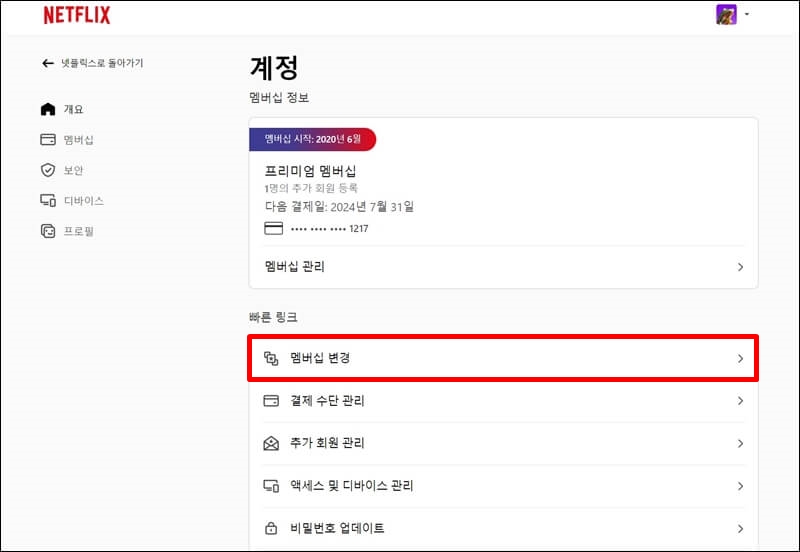Click the 계정 page heading

click(x=274, y=68)
